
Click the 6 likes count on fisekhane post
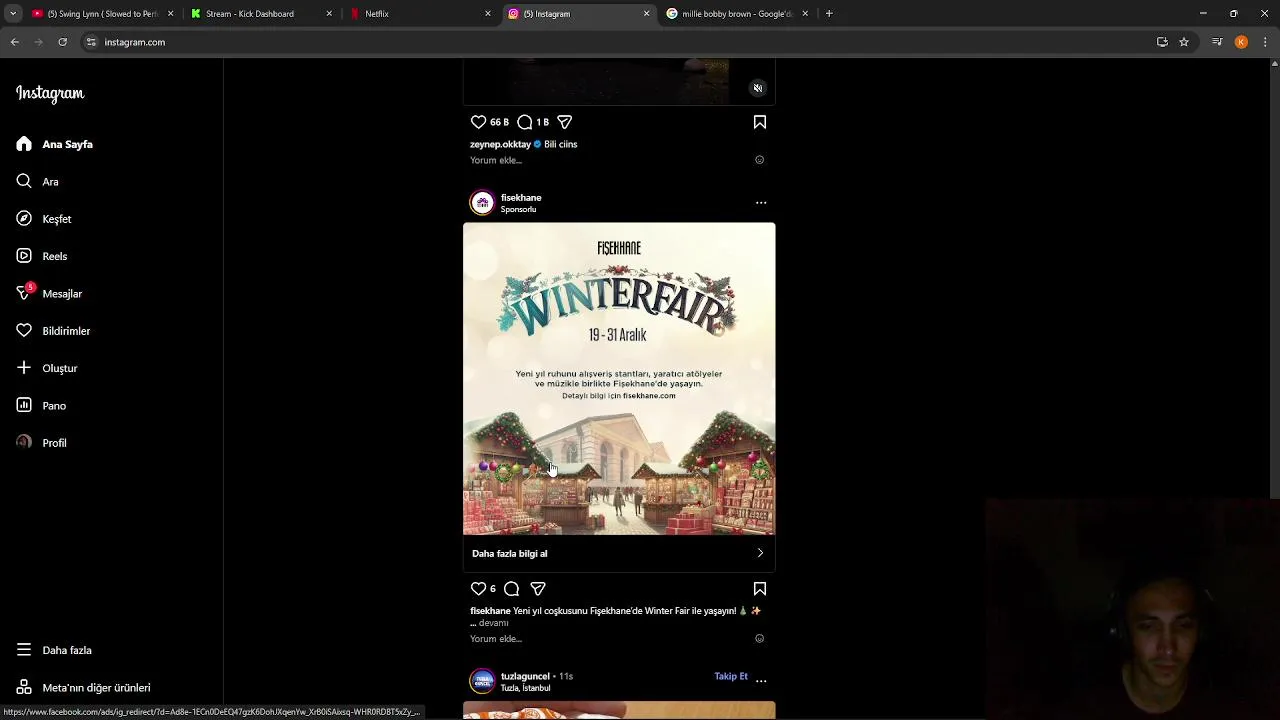(493, 589)
